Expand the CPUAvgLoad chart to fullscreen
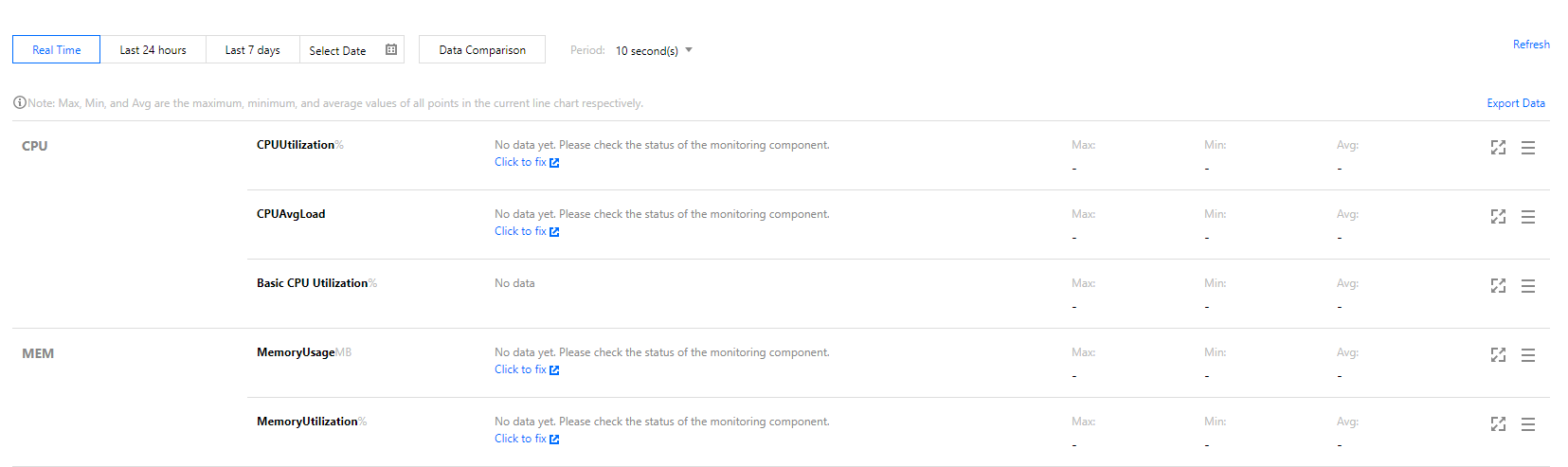1568x467 pixels. pyautogui.click(x=1498, y=217)
